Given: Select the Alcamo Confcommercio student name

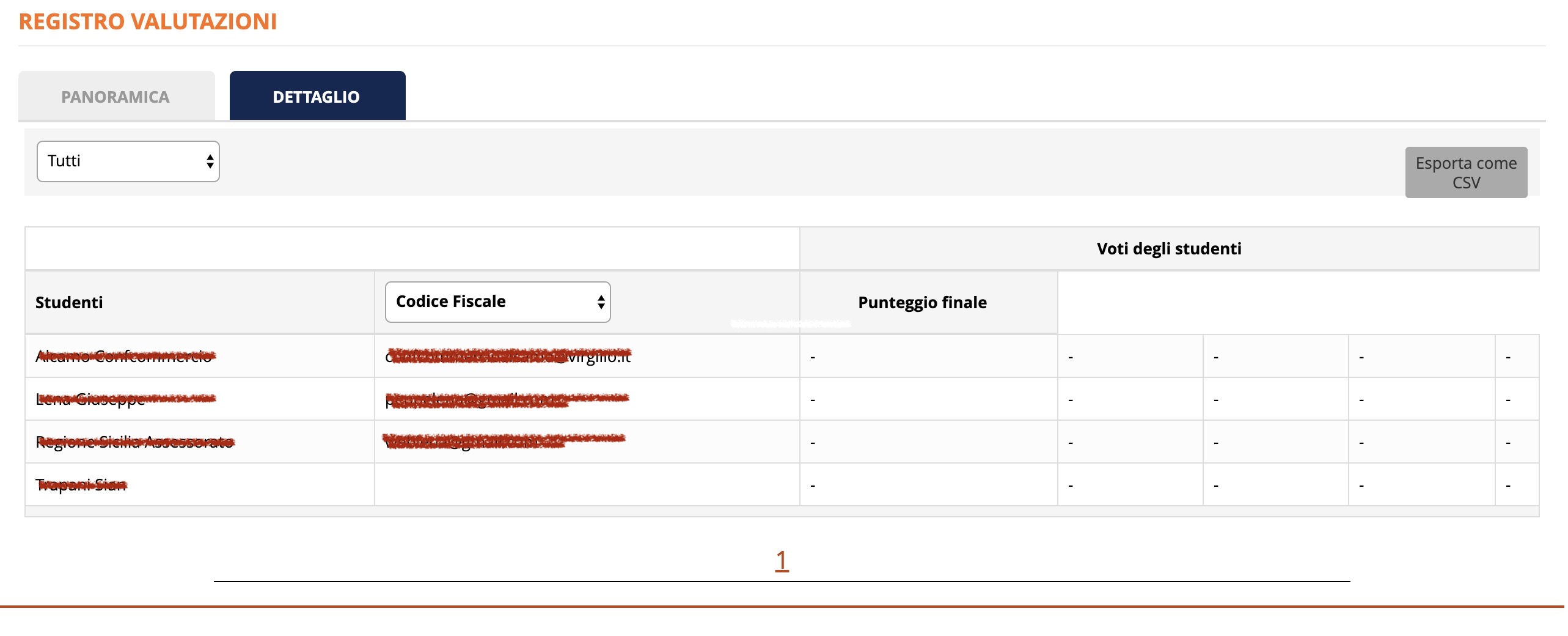Looking at the screenshot, I should [125, 356].
